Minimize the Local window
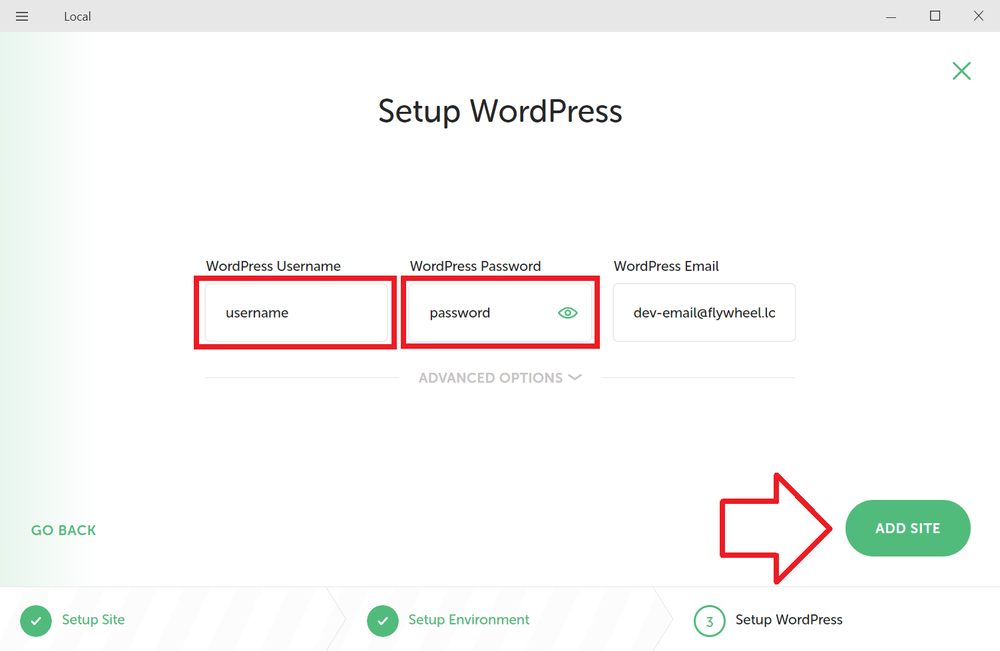1000x651 pixels. tap(891, 17)
